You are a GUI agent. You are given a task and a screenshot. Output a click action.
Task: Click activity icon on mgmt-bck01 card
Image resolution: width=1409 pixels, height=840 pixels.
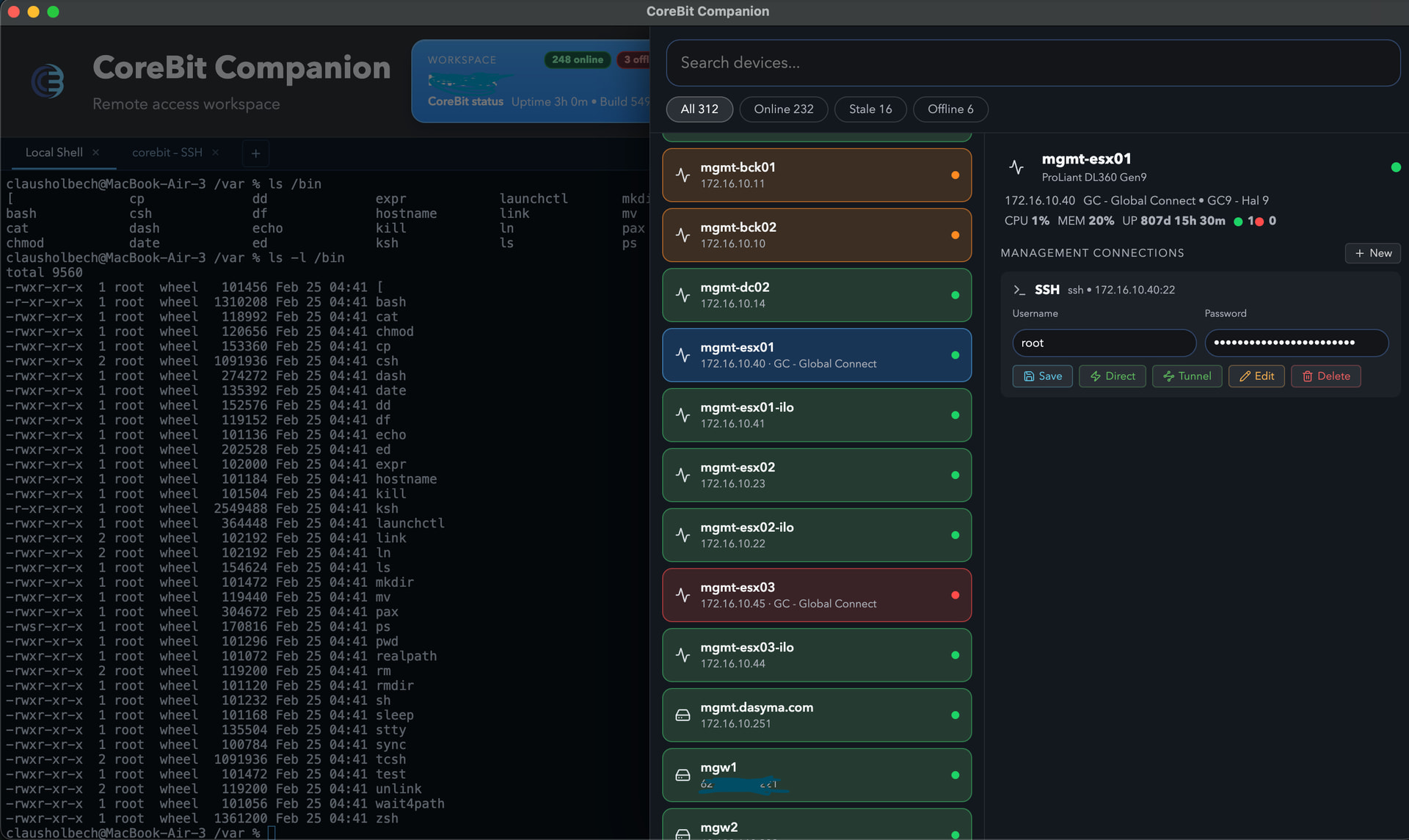point(683,175)
